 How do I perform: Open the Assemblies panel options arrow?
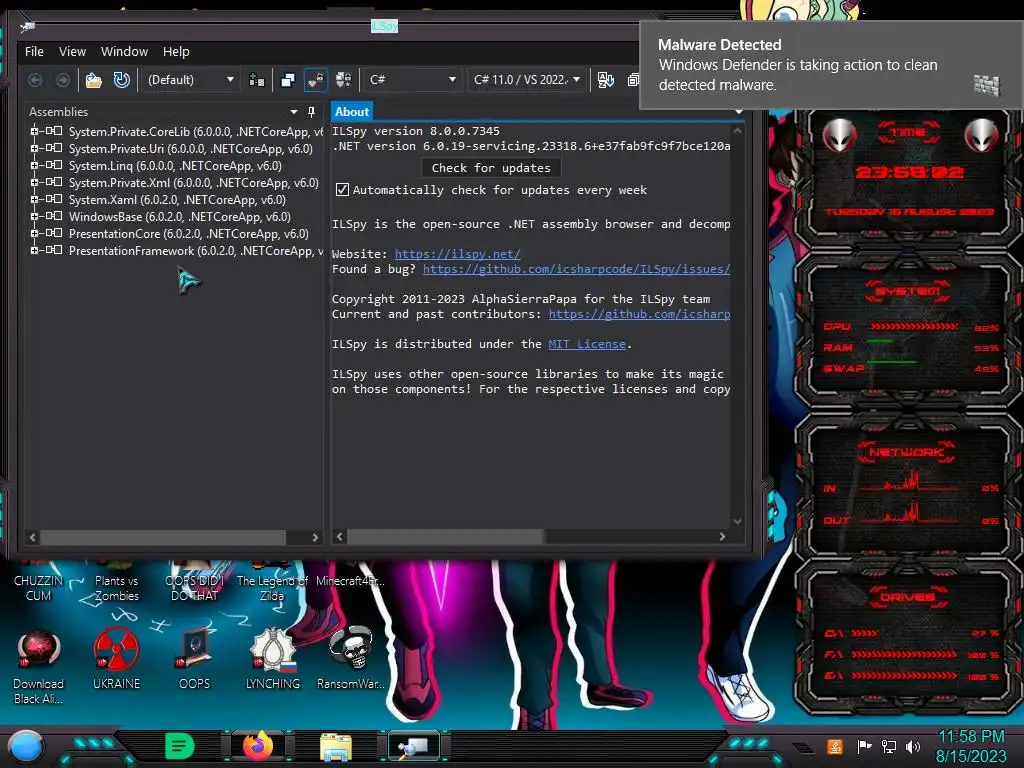coord(293,112)
